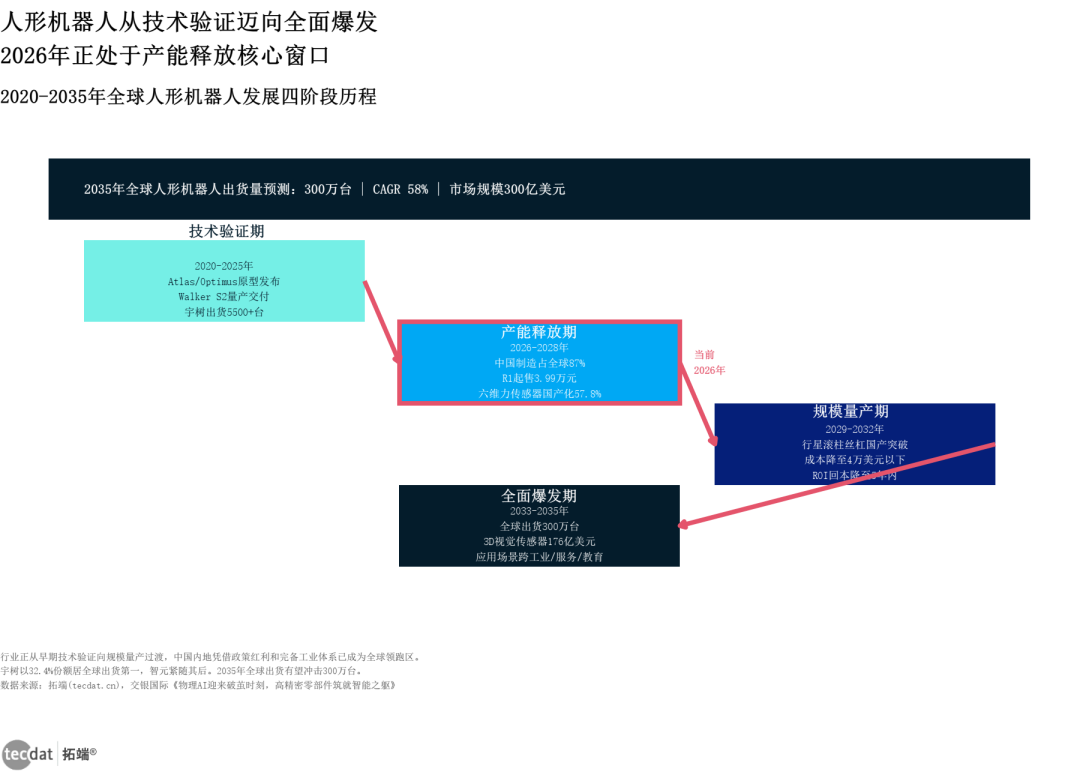Click the red '2026年' label
Image resolution: width=1080 pixels, height=772 pixels.
(709, 371)
